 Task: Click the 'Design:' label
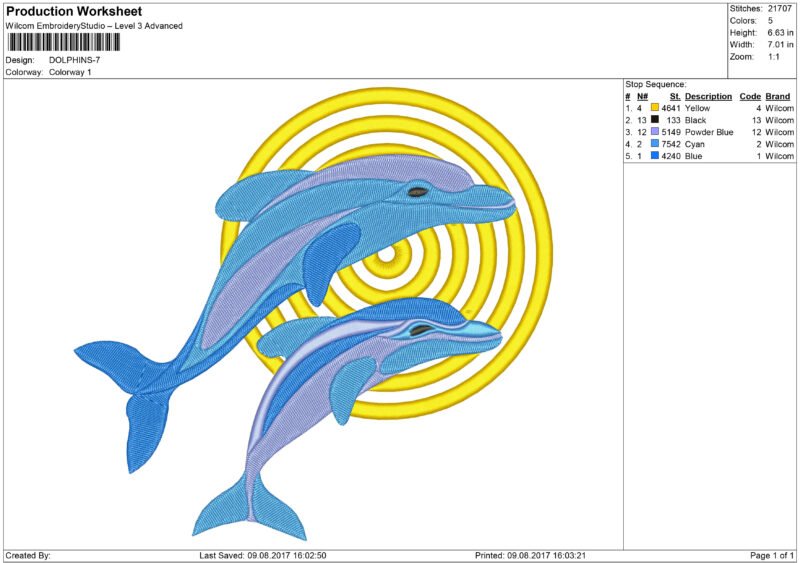20,60
